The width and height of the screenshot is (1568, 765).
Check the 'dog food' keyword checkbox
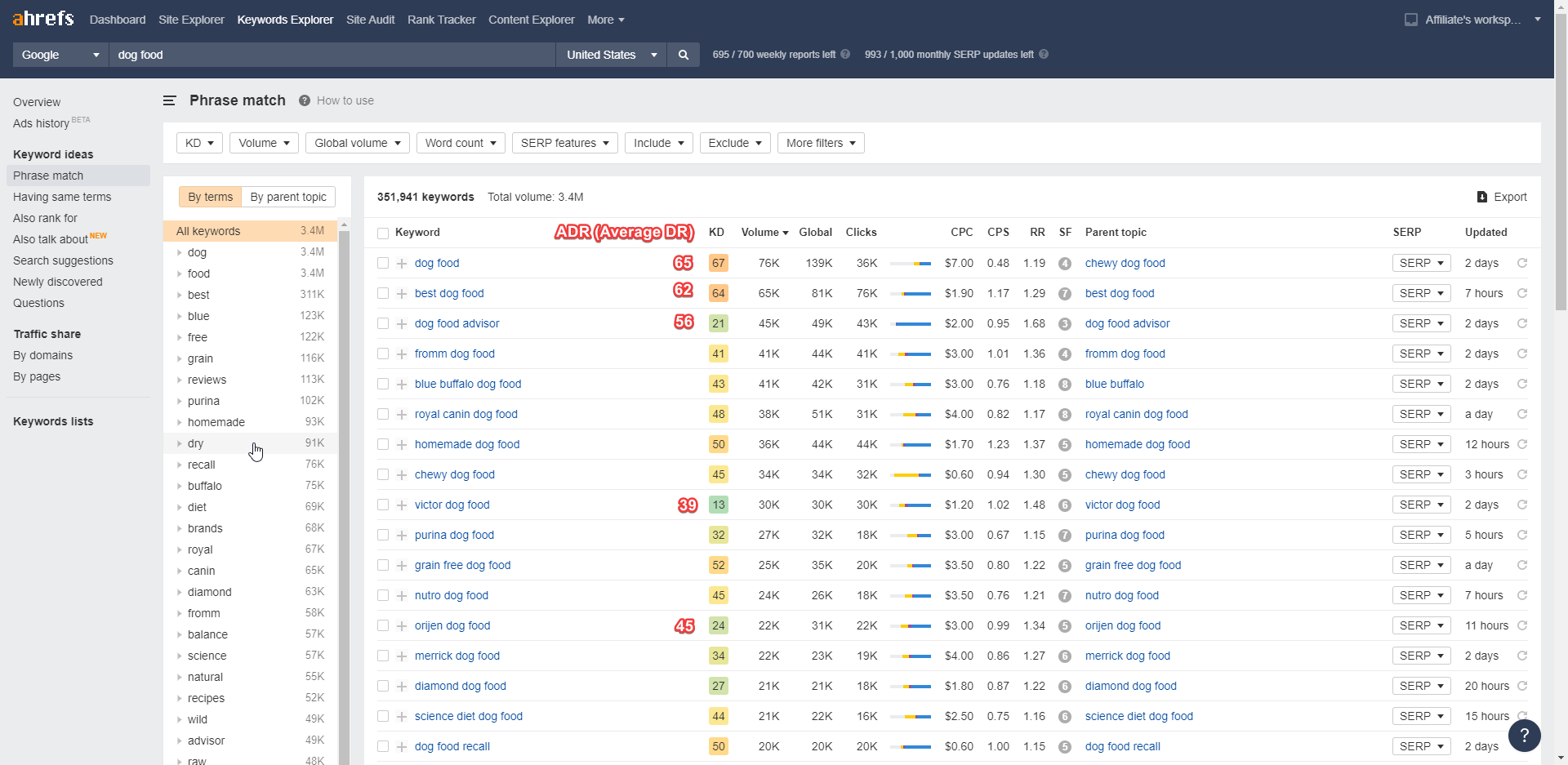point(383,263)
